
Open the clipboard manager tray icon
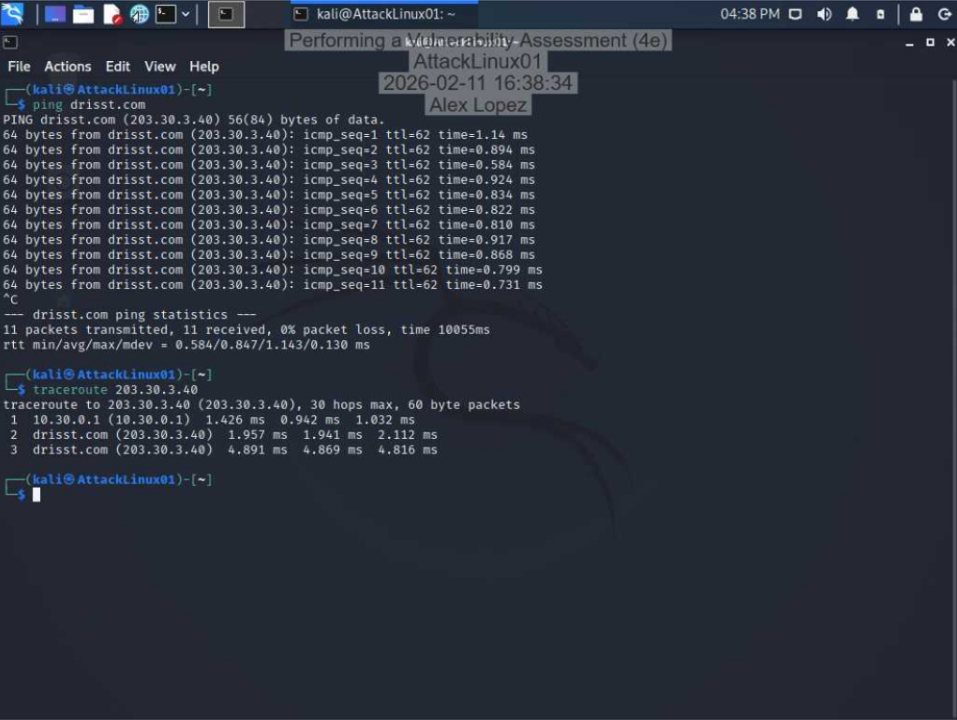(879, 14)
